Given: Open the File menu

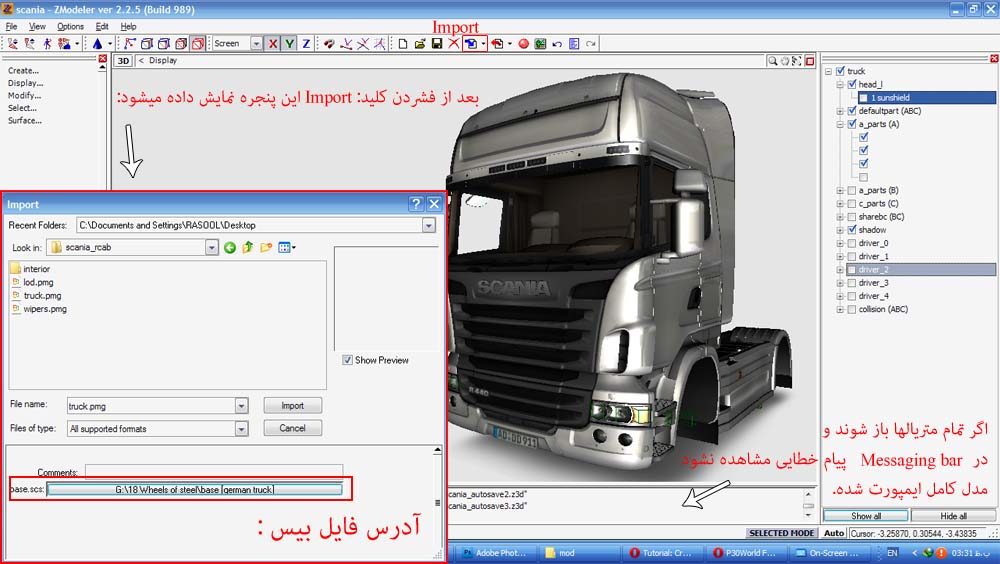Looking at the screenshot, I should point(11,26).
